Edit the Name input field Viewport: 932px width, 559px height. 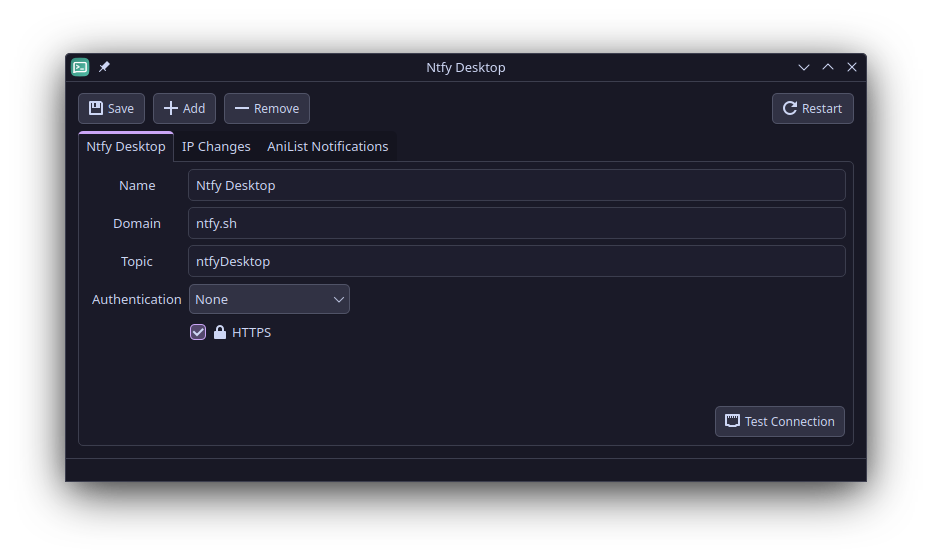[517, 185]
